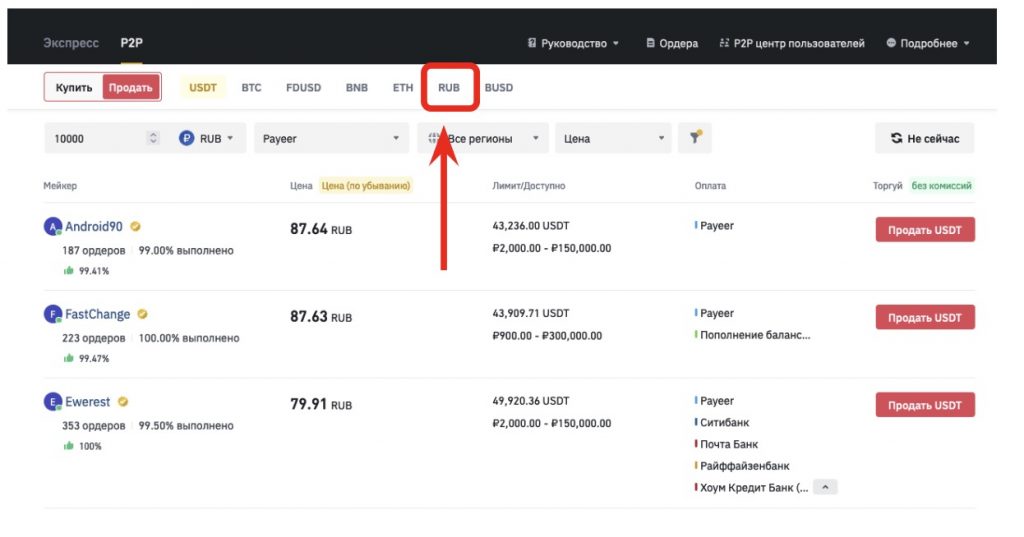This screenshot has height=537, width=1024.
Task: Open P2P центр пользователей
Action: click(792, 43)
